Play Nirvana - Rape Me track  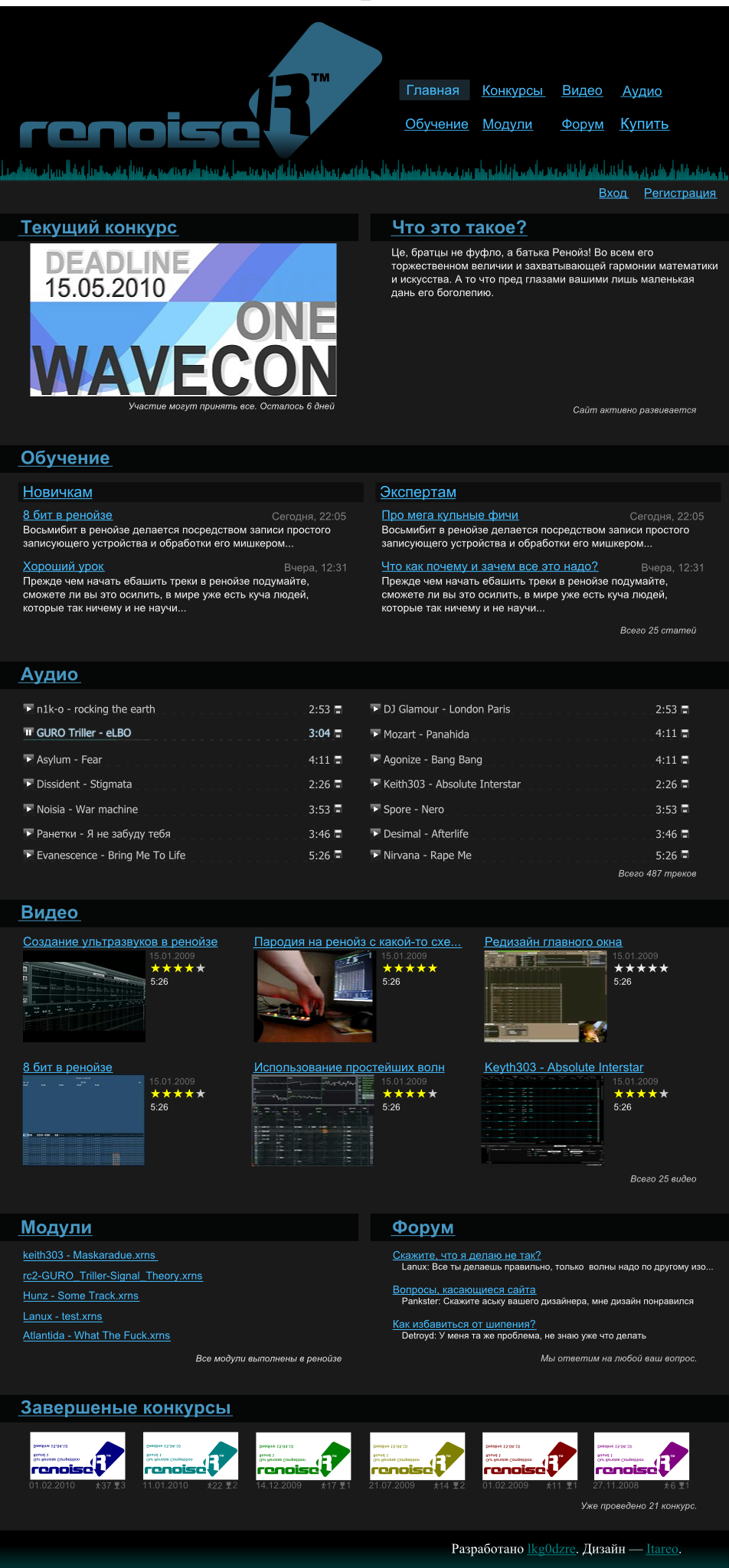pos(375,855)
